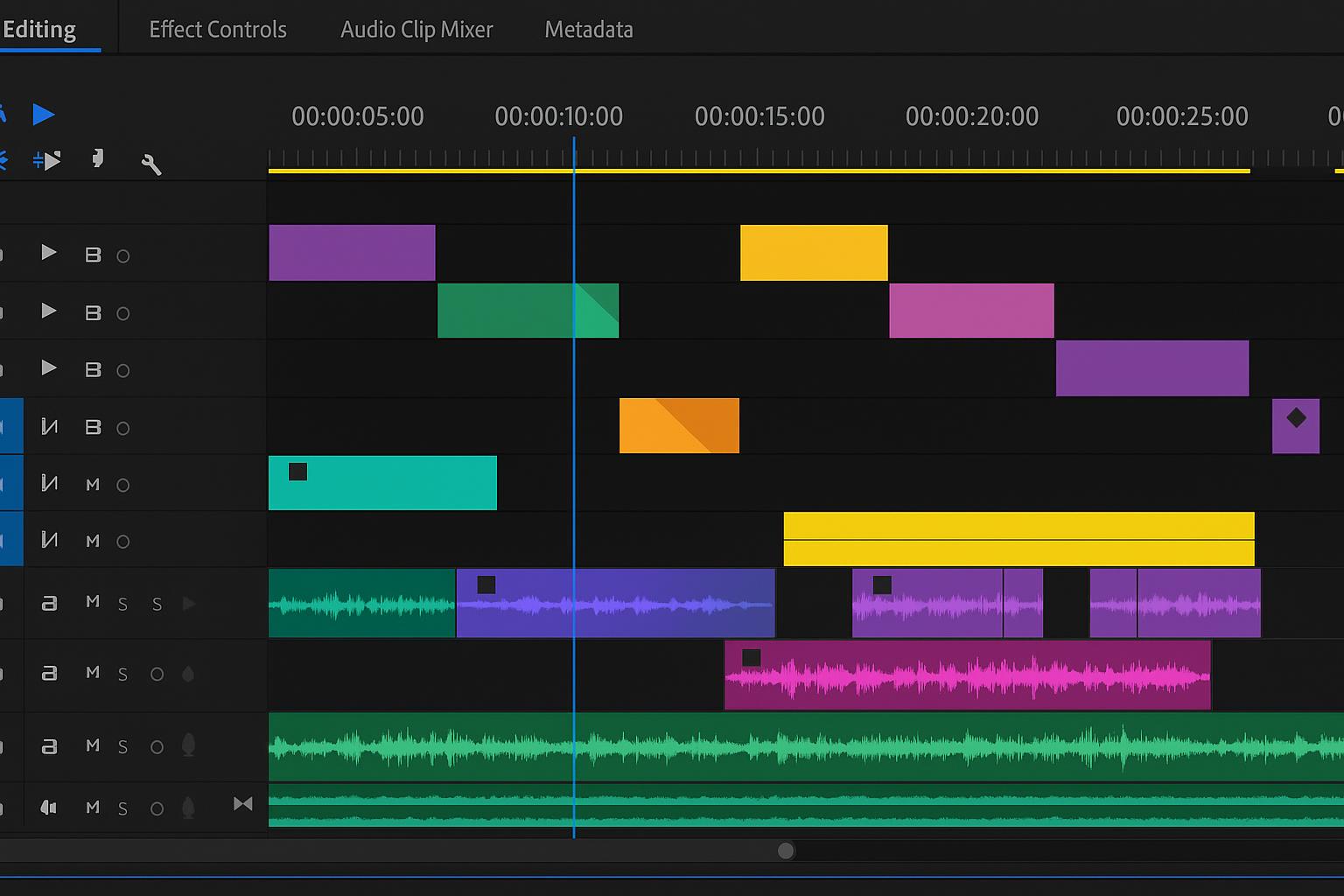Viewport: 1344px width, 896px height.
Task: Click the bowtie icon on the bottom audio track
Action: pos(242,804)
